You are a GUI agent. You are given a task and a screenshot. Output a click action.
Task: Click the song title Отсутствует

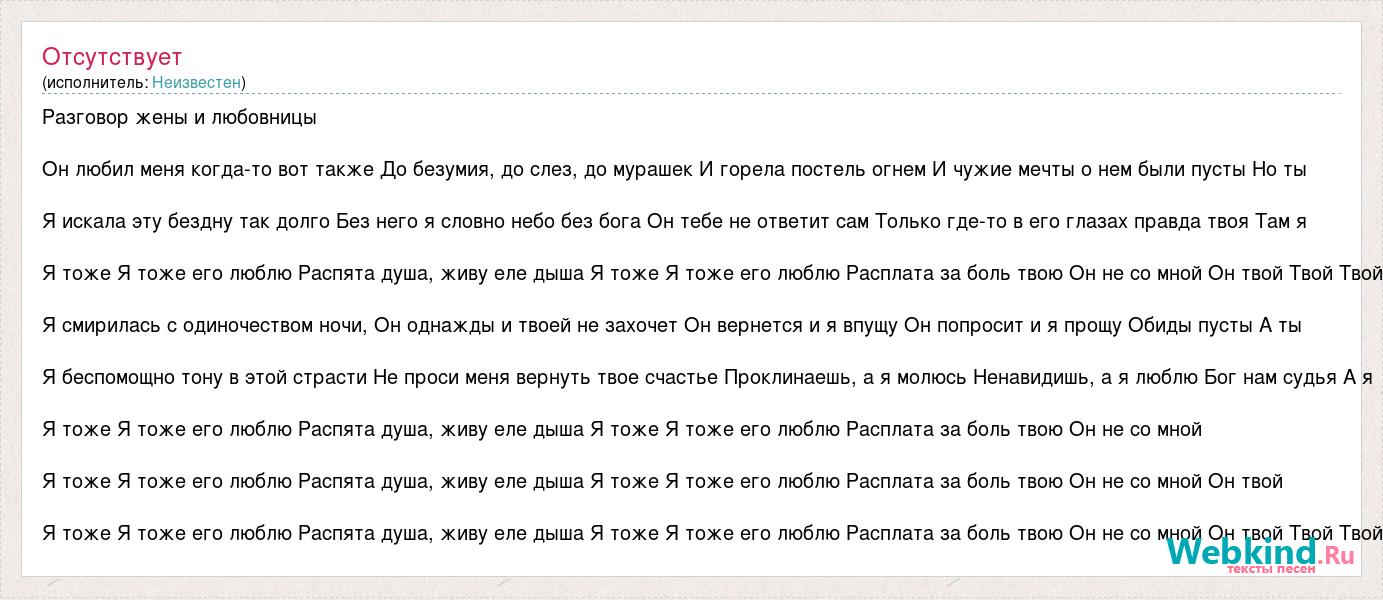(112, 57)
